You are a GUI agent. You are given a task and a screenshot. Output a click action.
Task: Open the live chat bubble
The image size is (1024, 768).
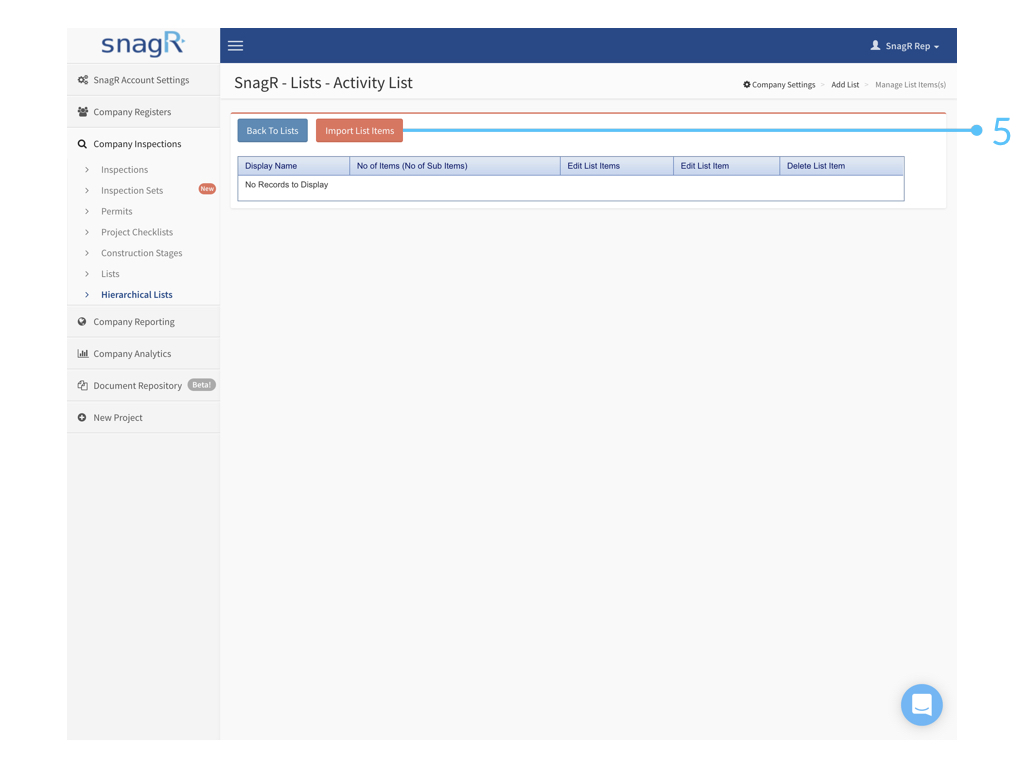tap(921, 705)
